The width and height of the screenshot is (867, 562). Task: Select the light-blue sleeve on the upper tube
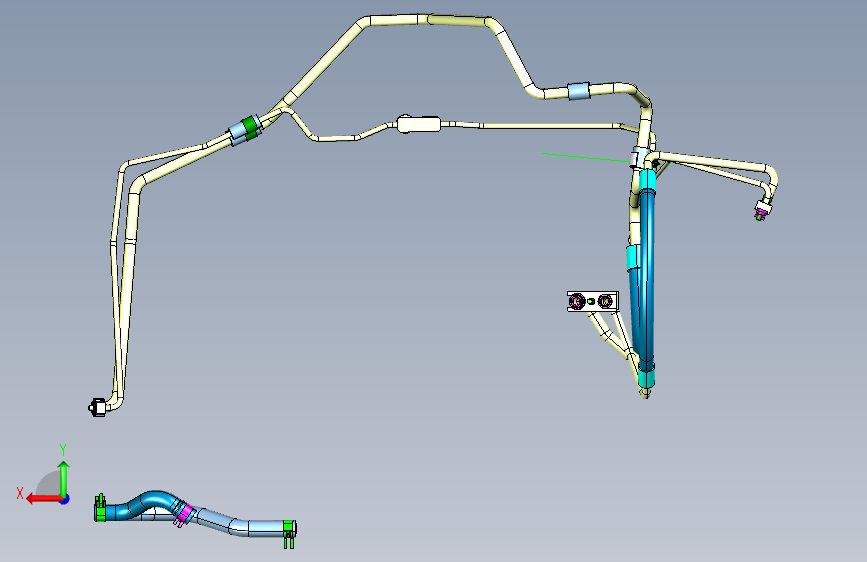[x=578, y=91]
